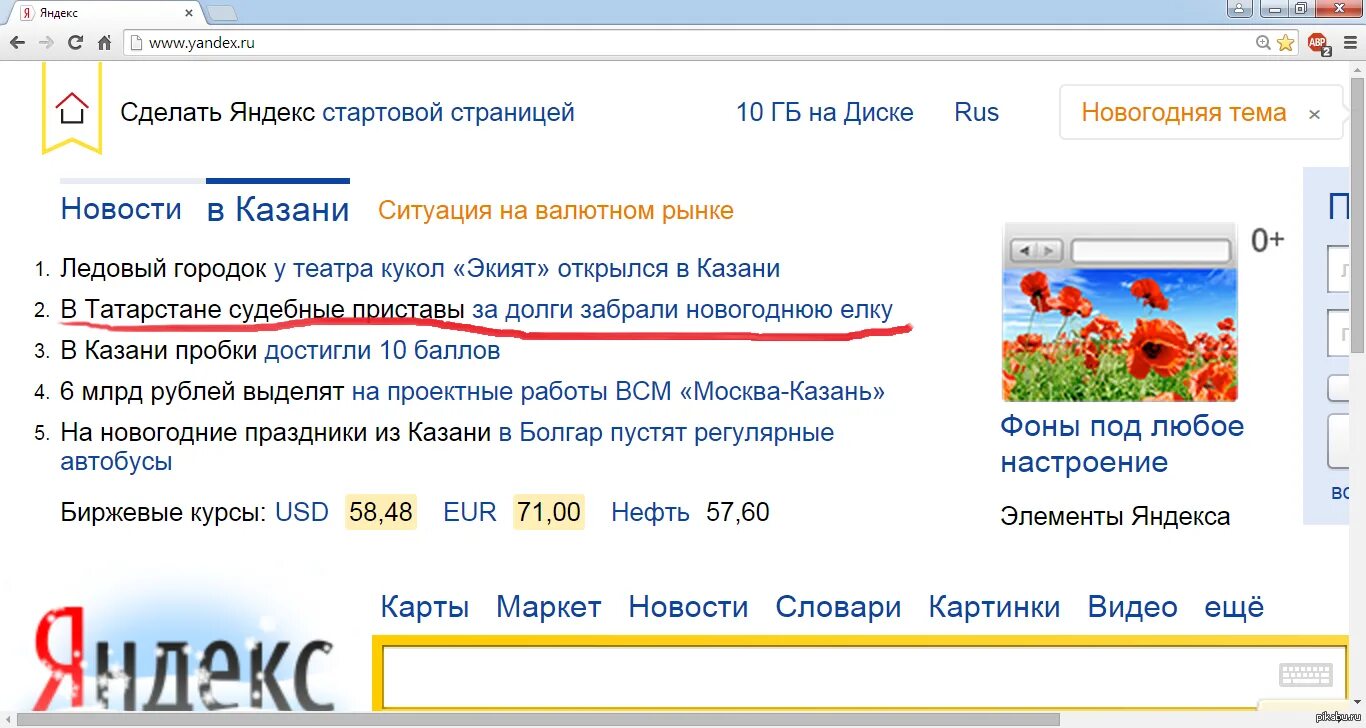The height and width of the screenshot is (728, 1366).
Task: Open the Словари service
Action: [x=838, y=607]
